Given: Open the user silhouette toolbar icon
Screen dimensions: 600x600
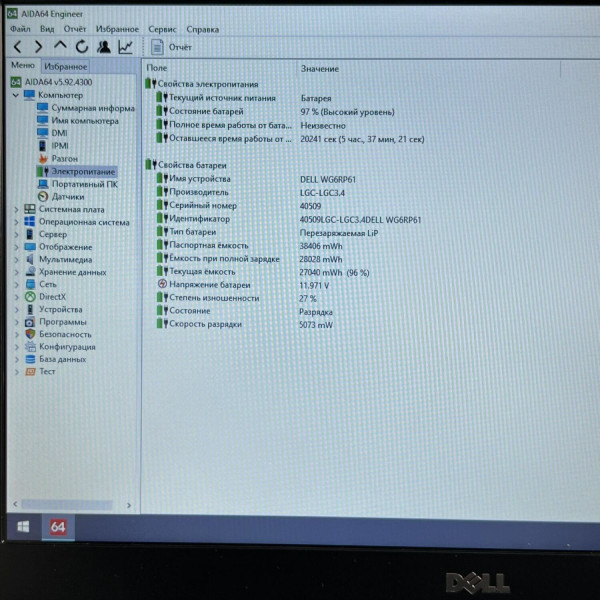Looking at the screenshot, I should pos(104,47).
